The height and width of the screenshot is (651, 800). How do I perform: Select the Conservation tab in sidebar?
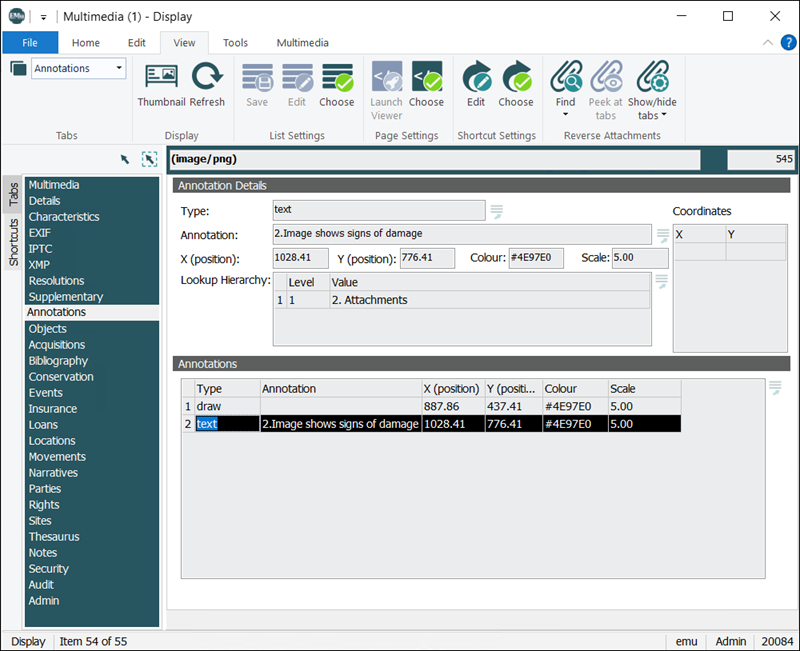pos(61,377)
